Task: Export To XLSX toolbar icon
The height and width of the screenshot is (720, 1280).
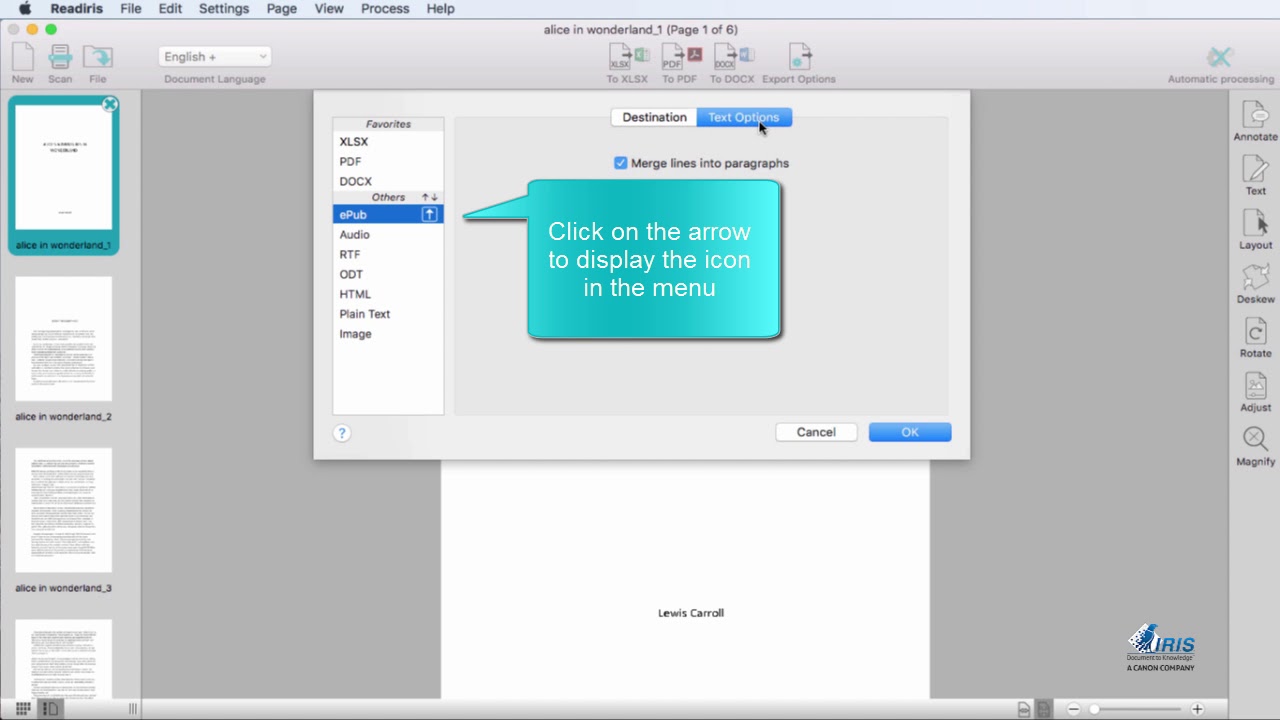Action: 628,57
